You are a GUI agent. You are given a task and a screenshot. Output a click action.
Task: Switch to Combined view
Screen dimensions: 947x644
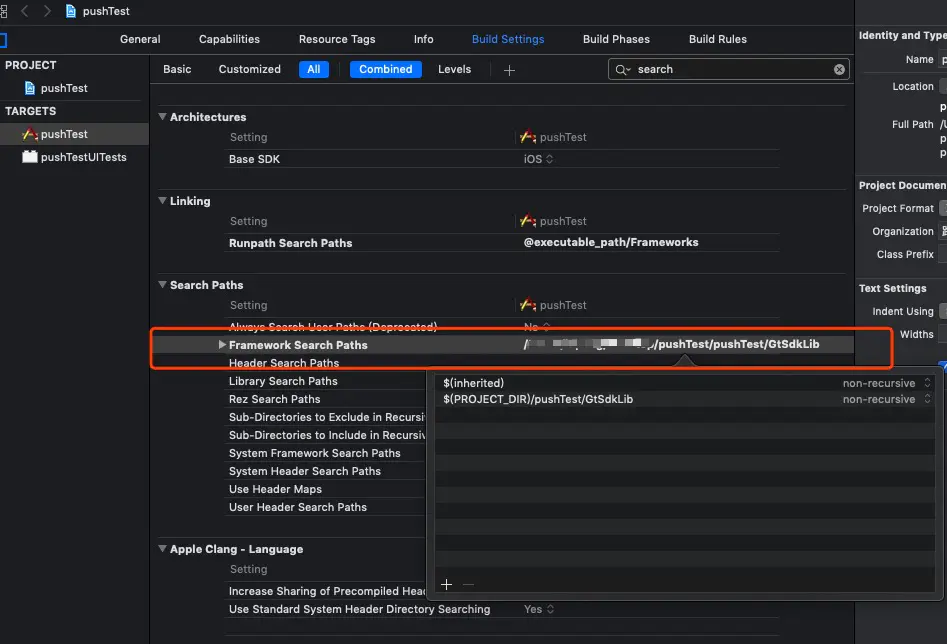tap(385, 69)
